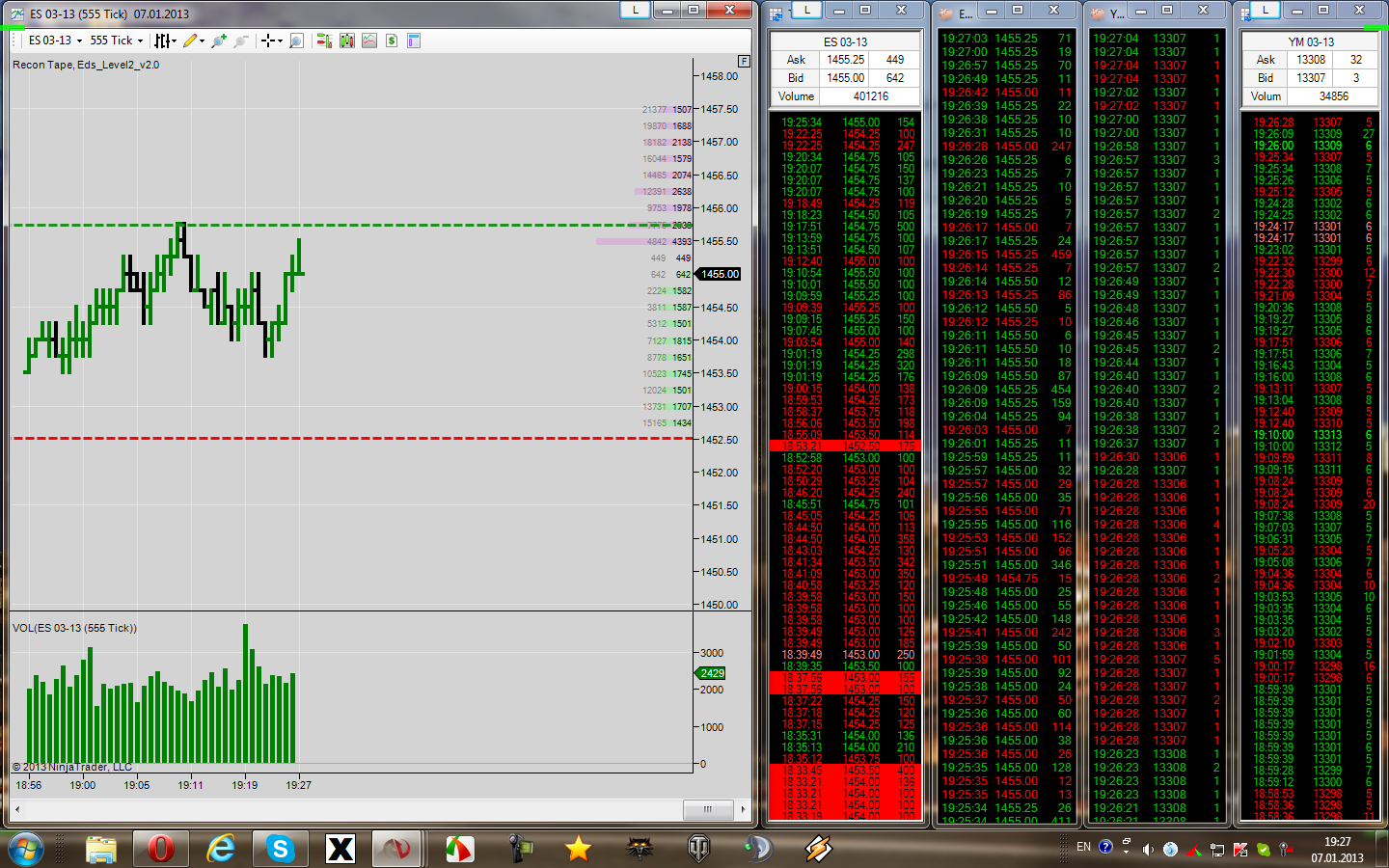Open the pencil drawing tools dropdown
The width and height of the screenshot is (1389, 868).
point(194,41)
